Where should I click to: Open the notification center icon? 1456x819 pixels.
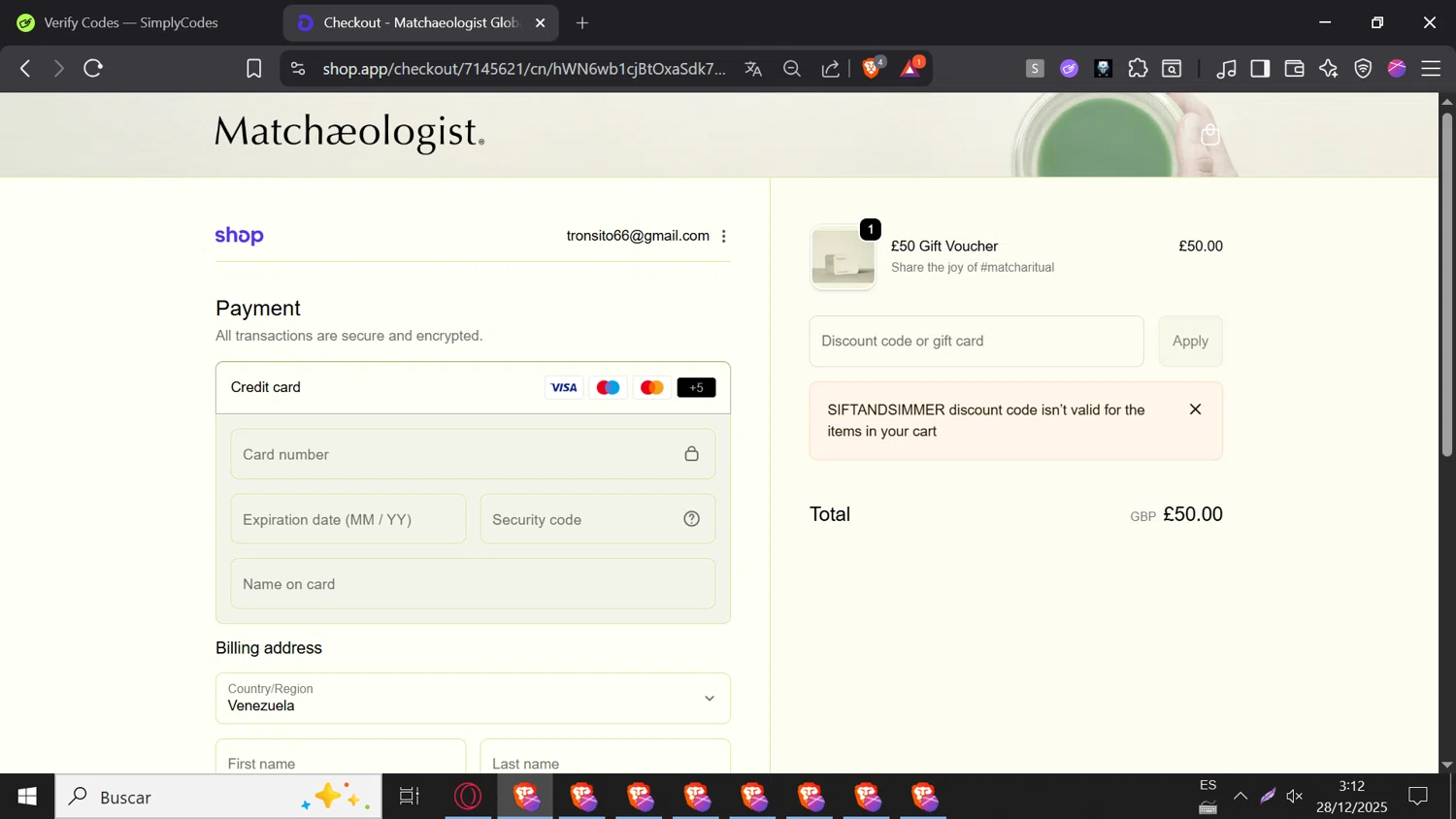(1418, 797)
